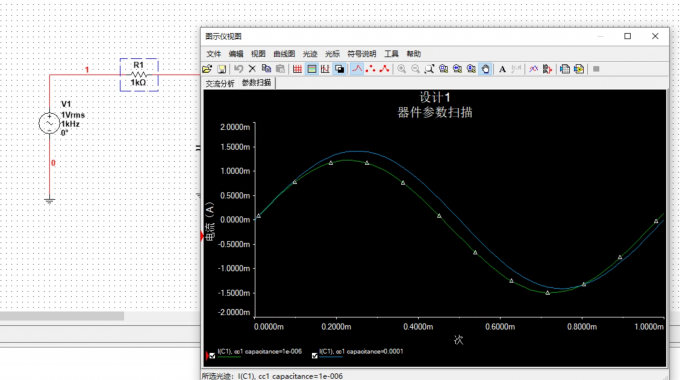Toggle the legend display icon

(x=311, y=69)
